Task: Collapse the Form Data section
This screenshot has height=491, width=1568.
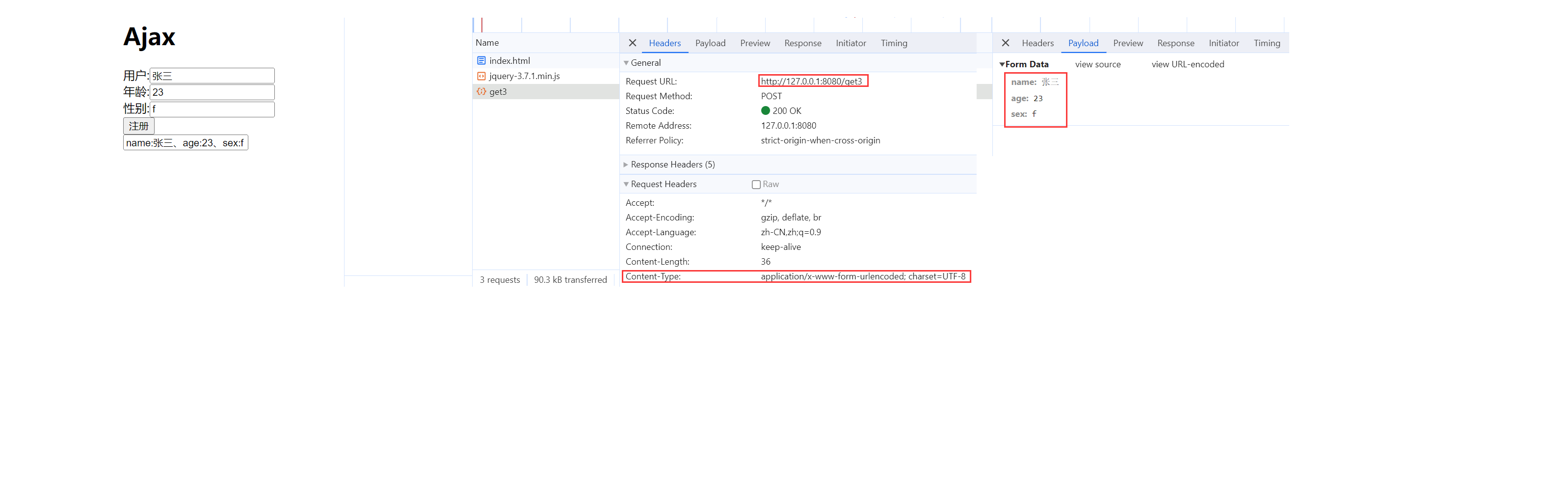Action: point(1002,64)
